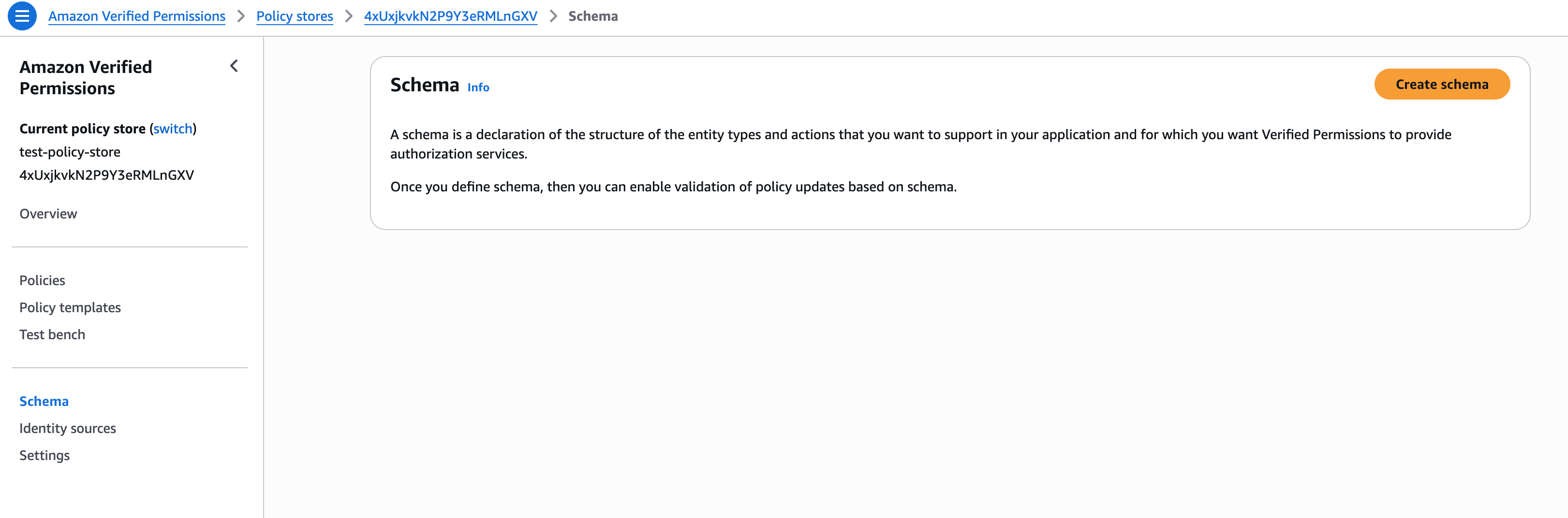Open the hamburger navigation menu icon

coord(22,16)
